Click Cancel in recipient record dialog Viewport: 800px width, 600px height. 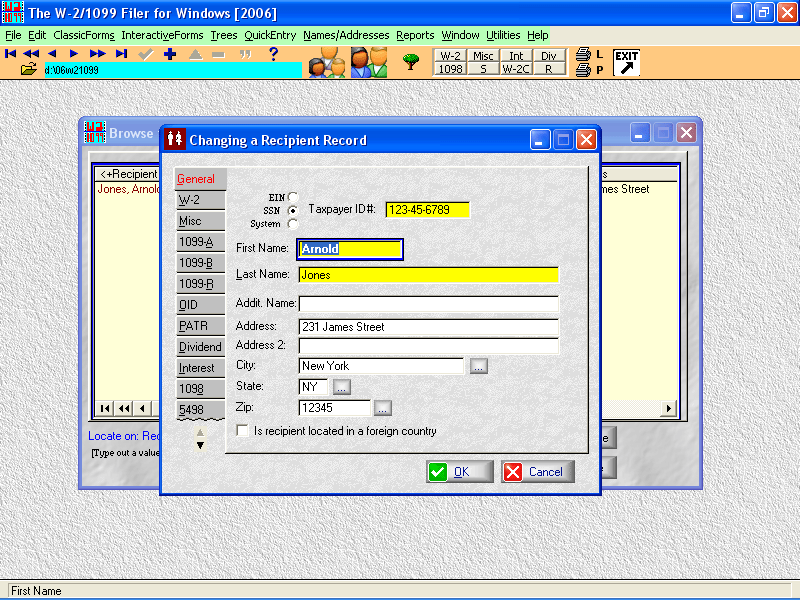pos(537,471)
